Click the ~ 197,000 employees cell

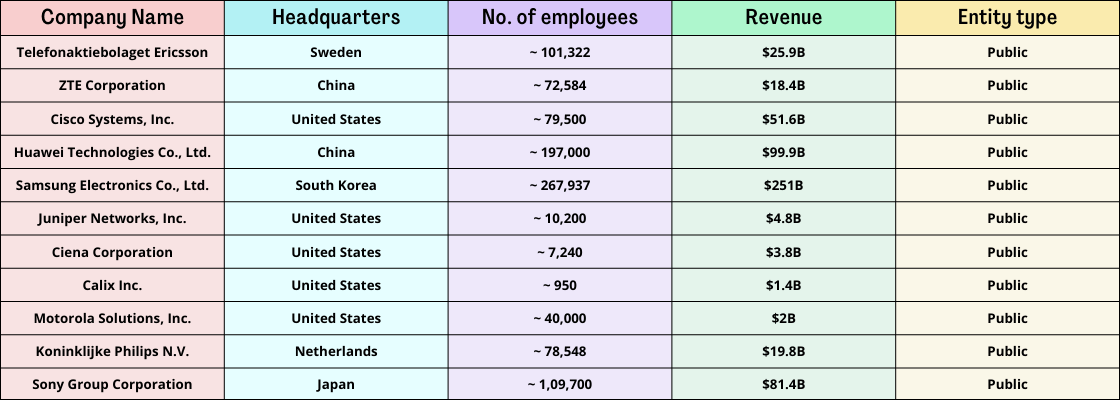[x=559, y=152]
